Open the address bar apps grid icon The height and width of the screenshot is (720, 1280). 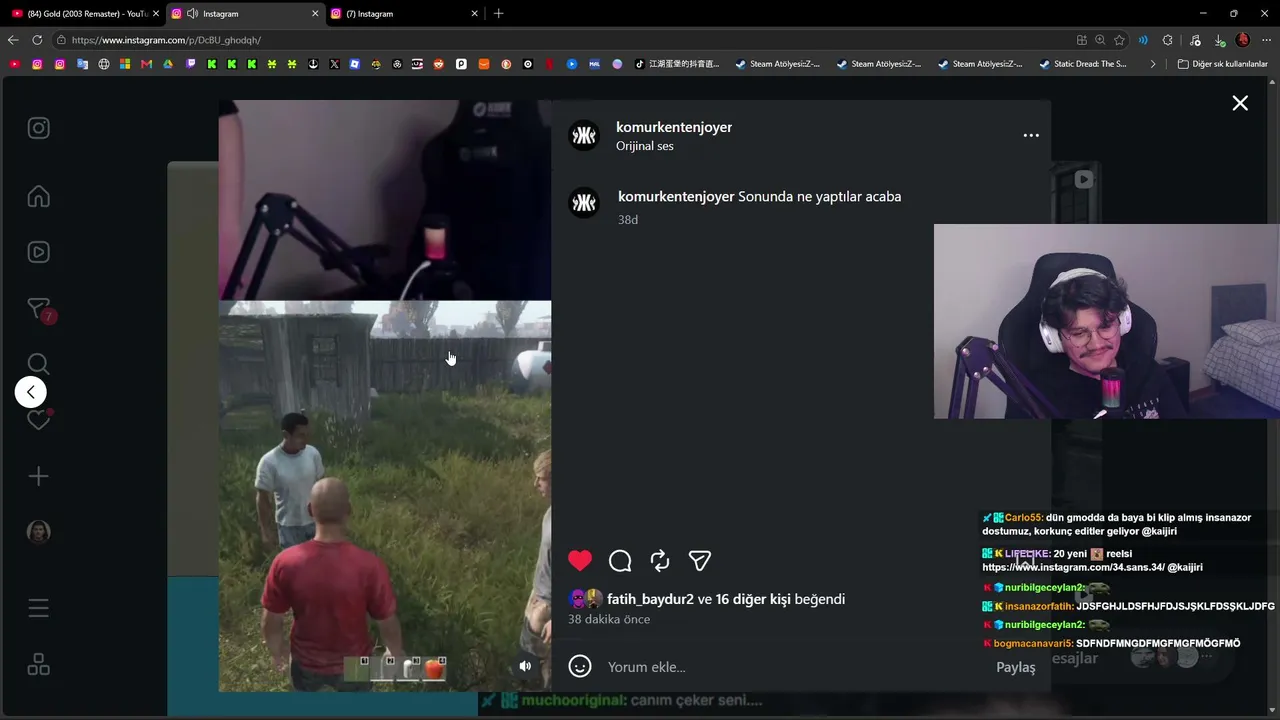(x=1081, y=40)
